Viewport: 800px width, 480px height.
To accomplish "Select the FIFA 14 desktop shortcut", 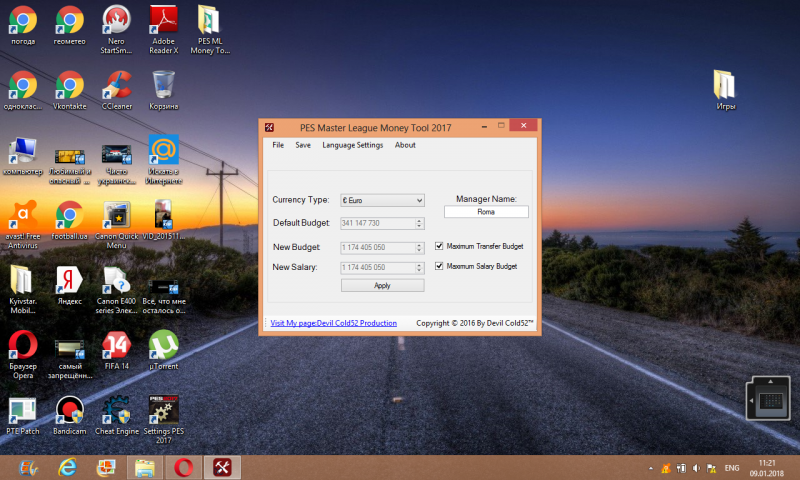I will (117, 351).
